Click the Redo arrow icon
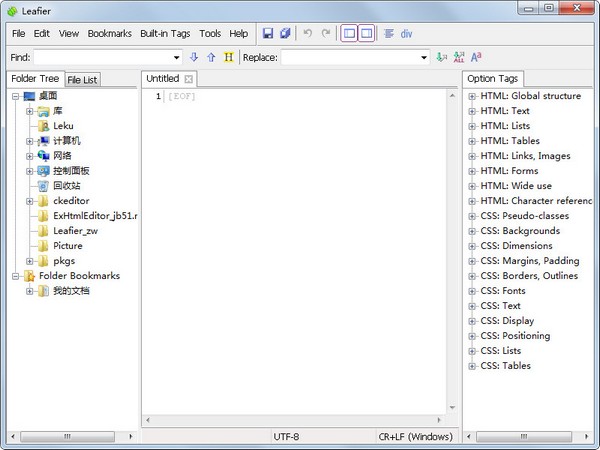This screenshot has width=600, height=450. point(325,34)
